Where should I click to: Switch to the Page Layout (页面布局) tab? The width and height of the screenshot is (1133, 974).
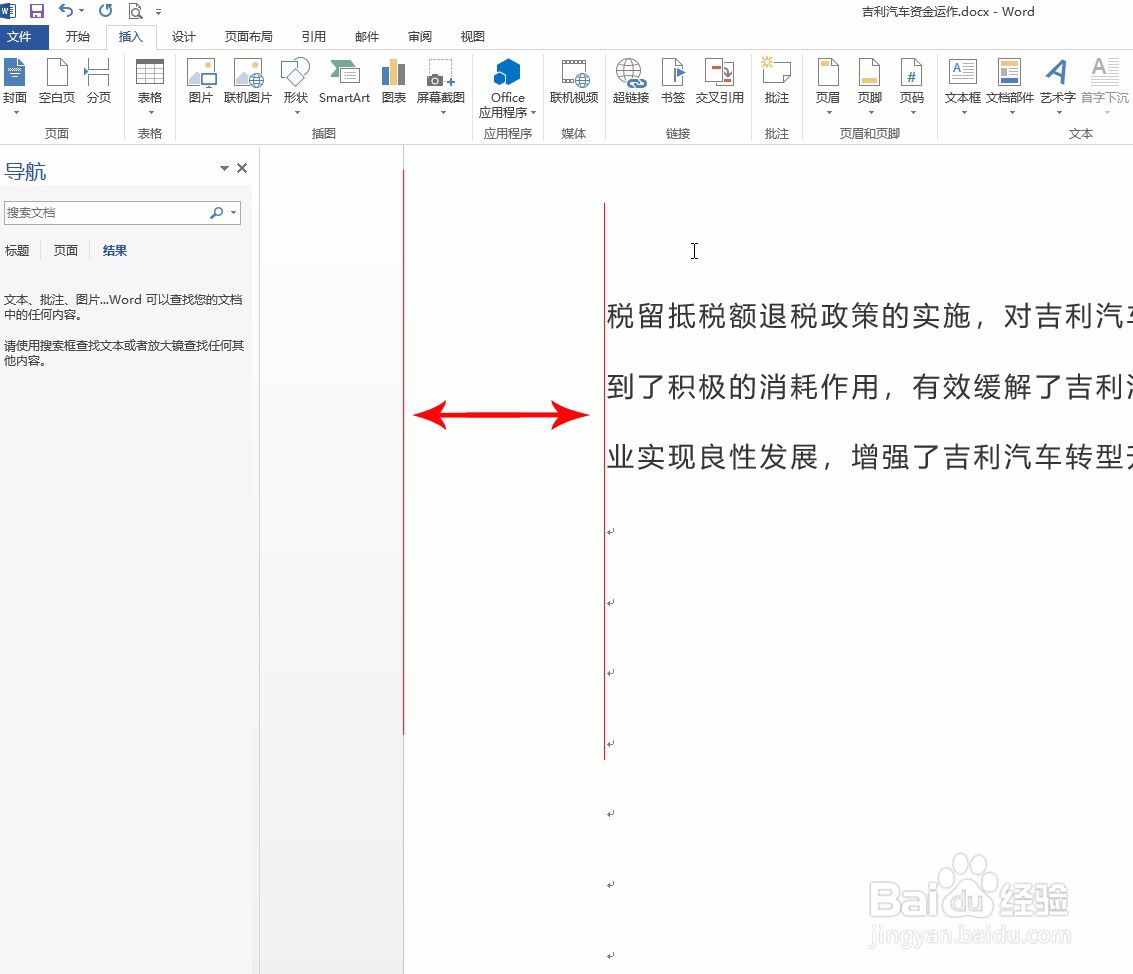click(249, 37)
